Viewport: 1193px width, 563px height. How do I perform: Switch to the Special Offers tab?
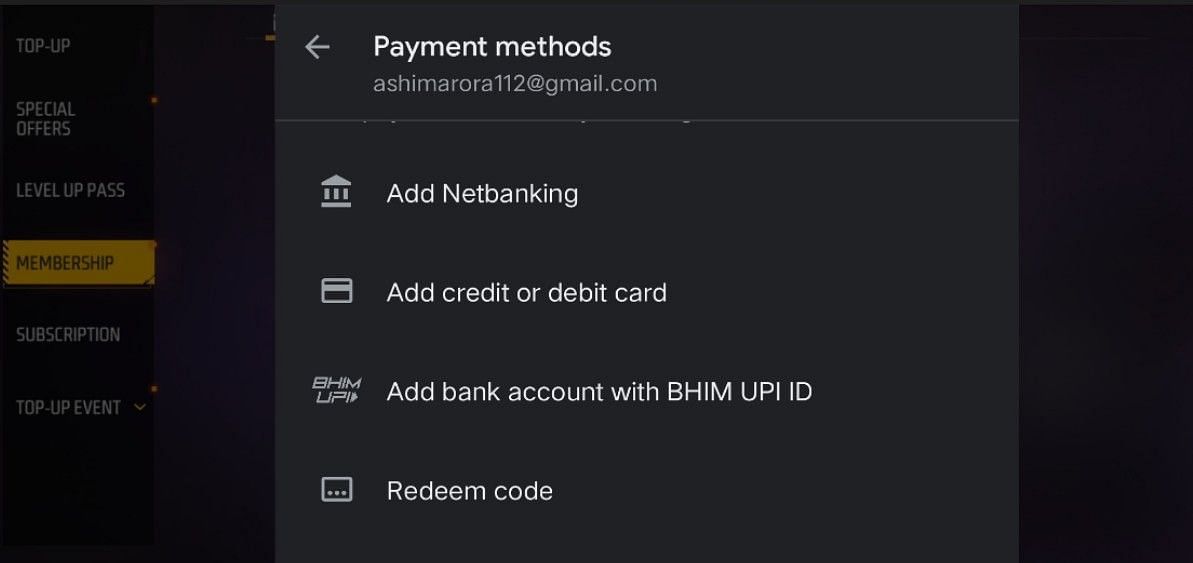pyautogui.click(x=44, y=119)
